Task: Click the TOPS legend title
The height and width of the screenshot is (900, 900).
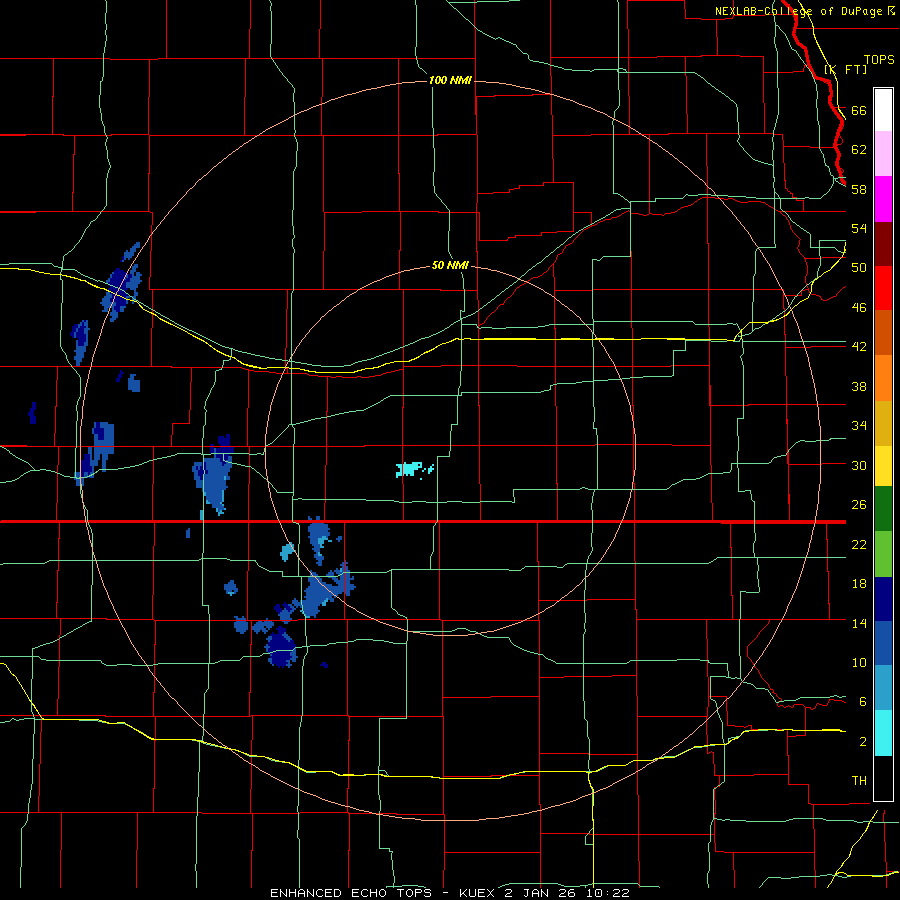Action: click(879, 60)
